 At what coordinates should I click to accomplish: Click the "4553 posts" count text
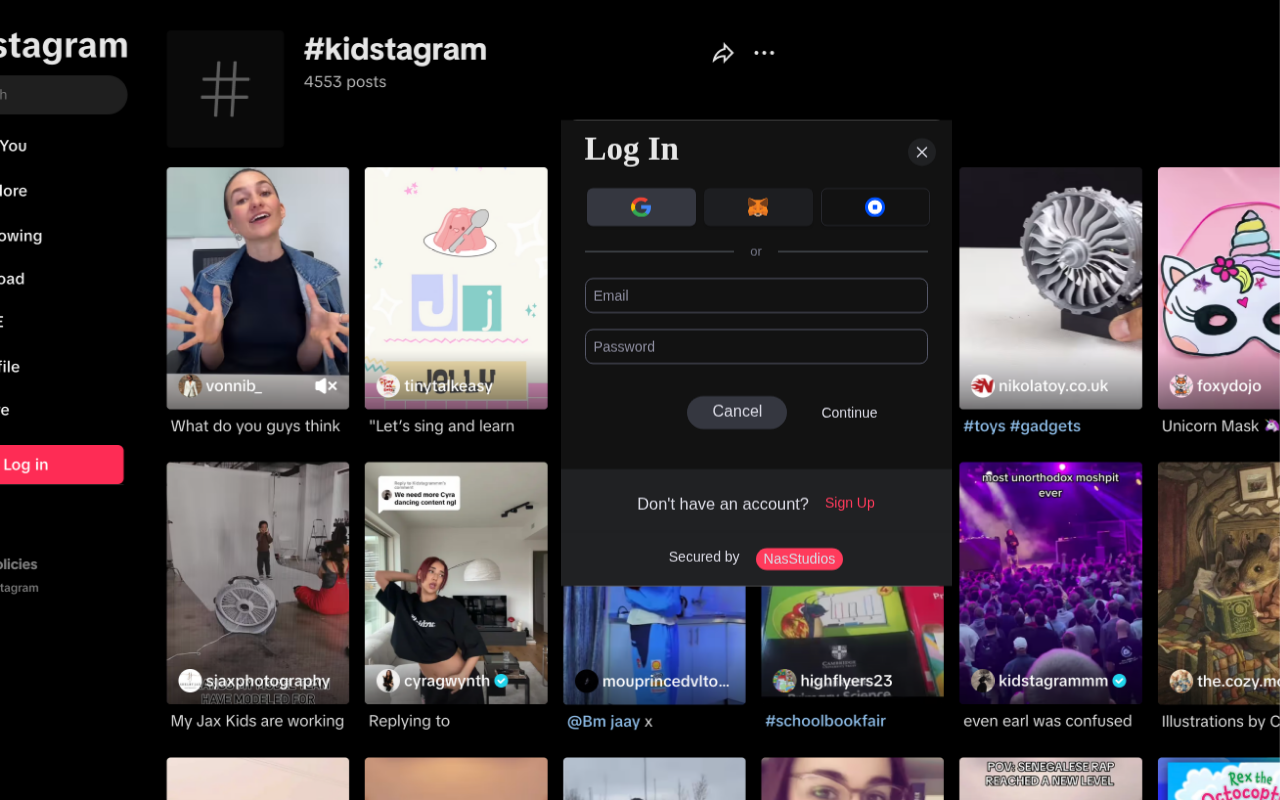[x=345, y=82]
